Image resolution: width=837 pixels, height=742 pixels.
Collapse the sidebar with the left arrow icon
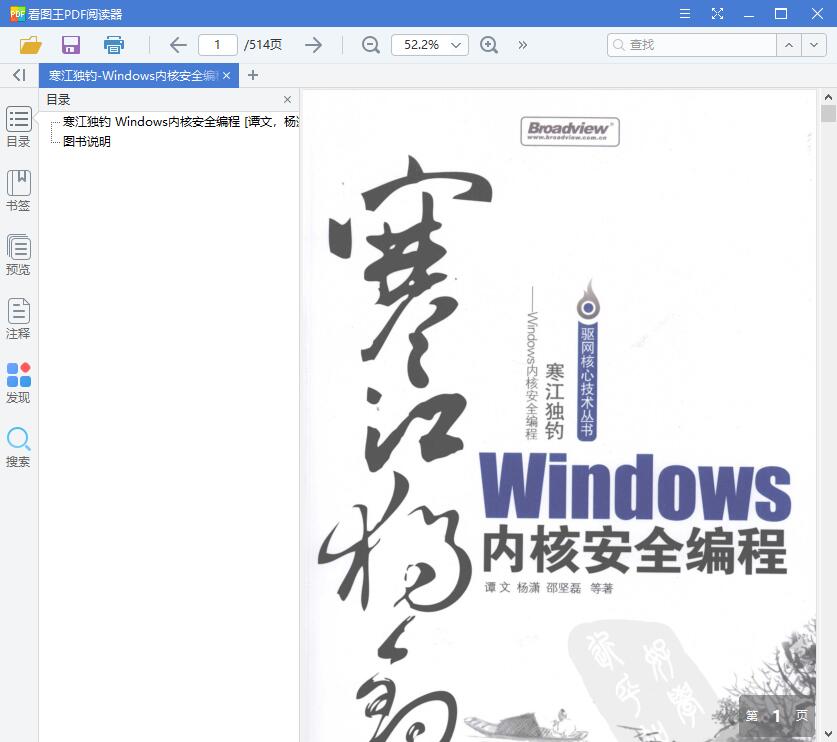pos(19,75)
